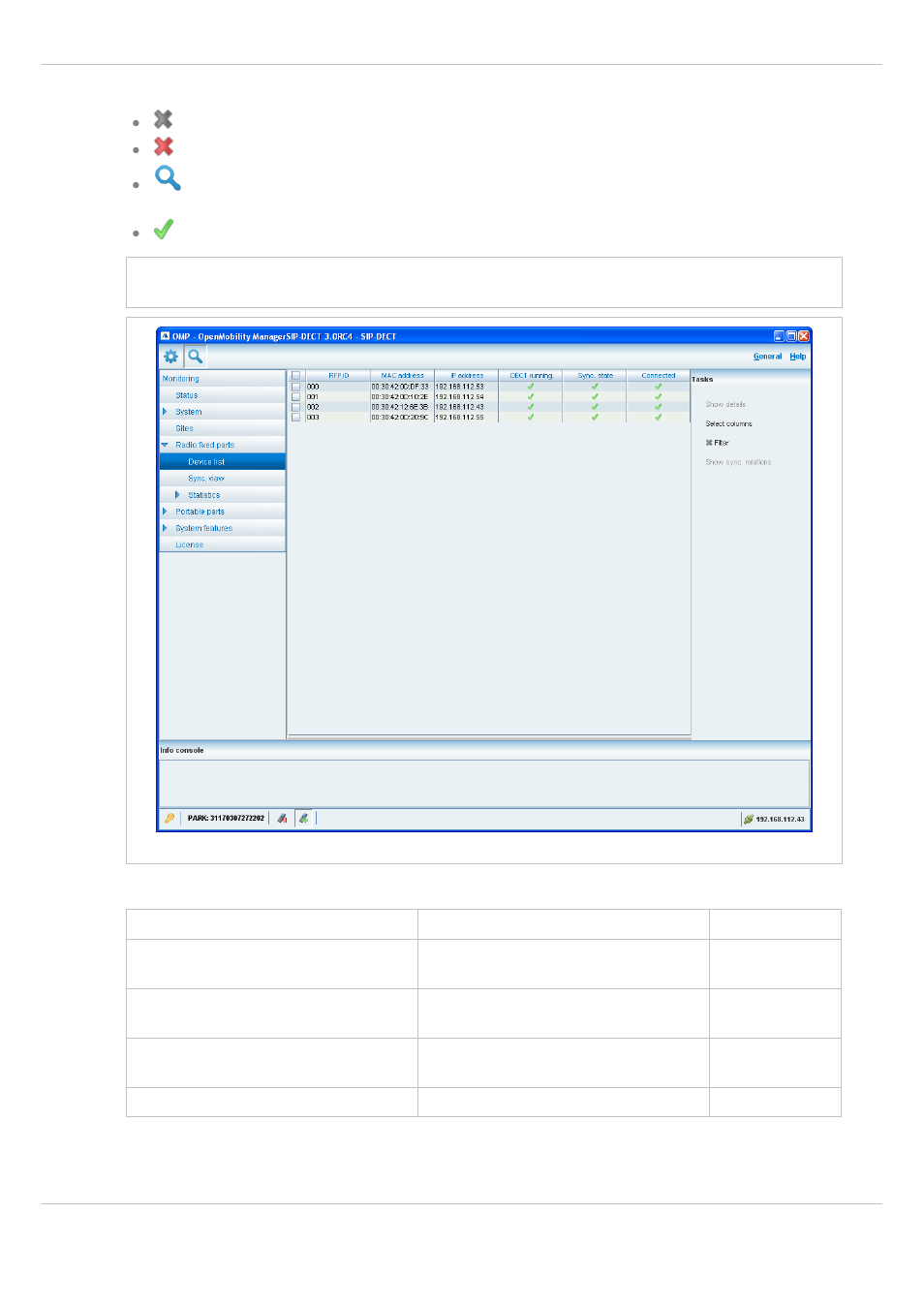Click System features label
Screen dimensions: 924x1308
(x=203, y=528)
